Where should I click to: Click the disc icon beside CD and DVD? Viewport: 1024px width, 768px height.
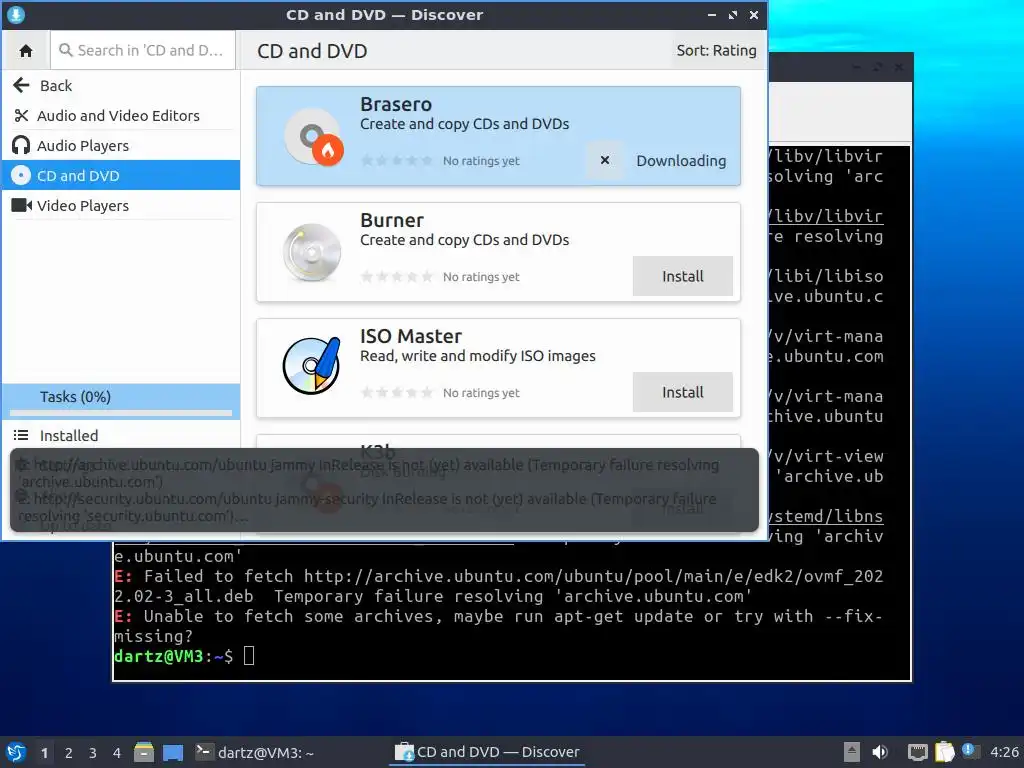point(21,176)
